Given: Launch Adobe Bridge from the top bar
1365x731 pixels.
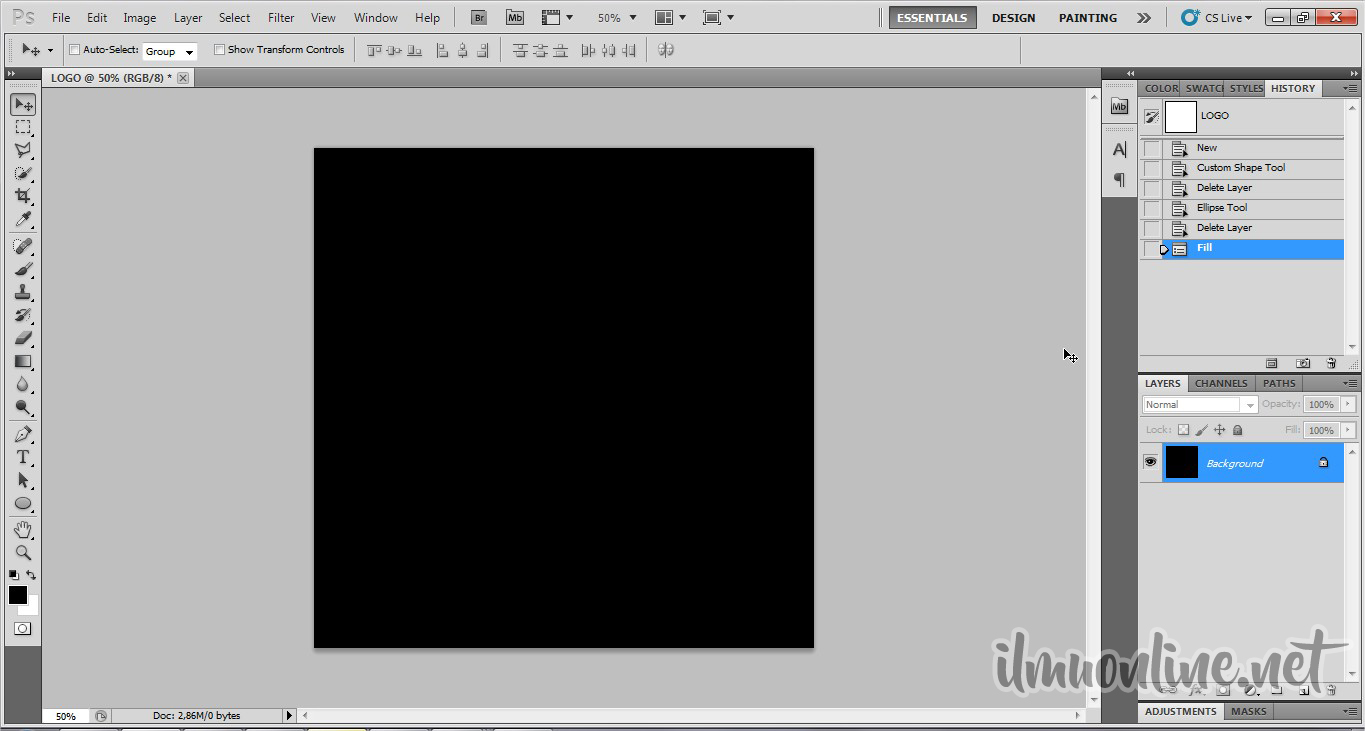Looking at the screenshot, I should pyautogui.click(x=479, y=18).
